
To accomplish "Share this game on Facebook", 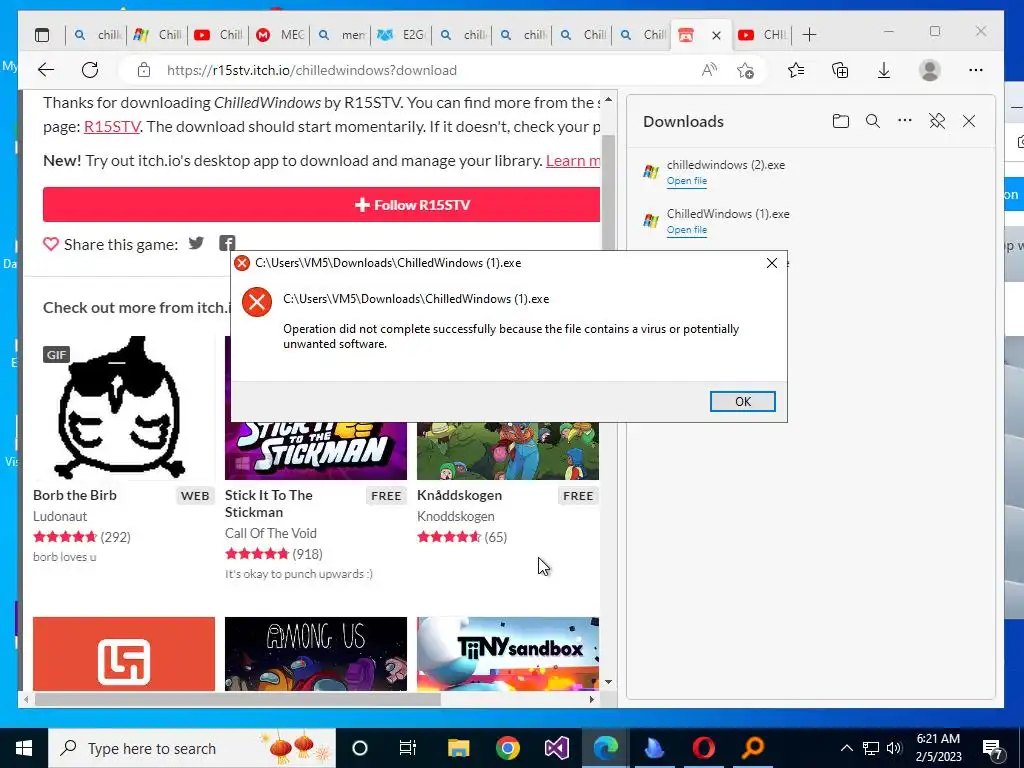I will 227,244.
